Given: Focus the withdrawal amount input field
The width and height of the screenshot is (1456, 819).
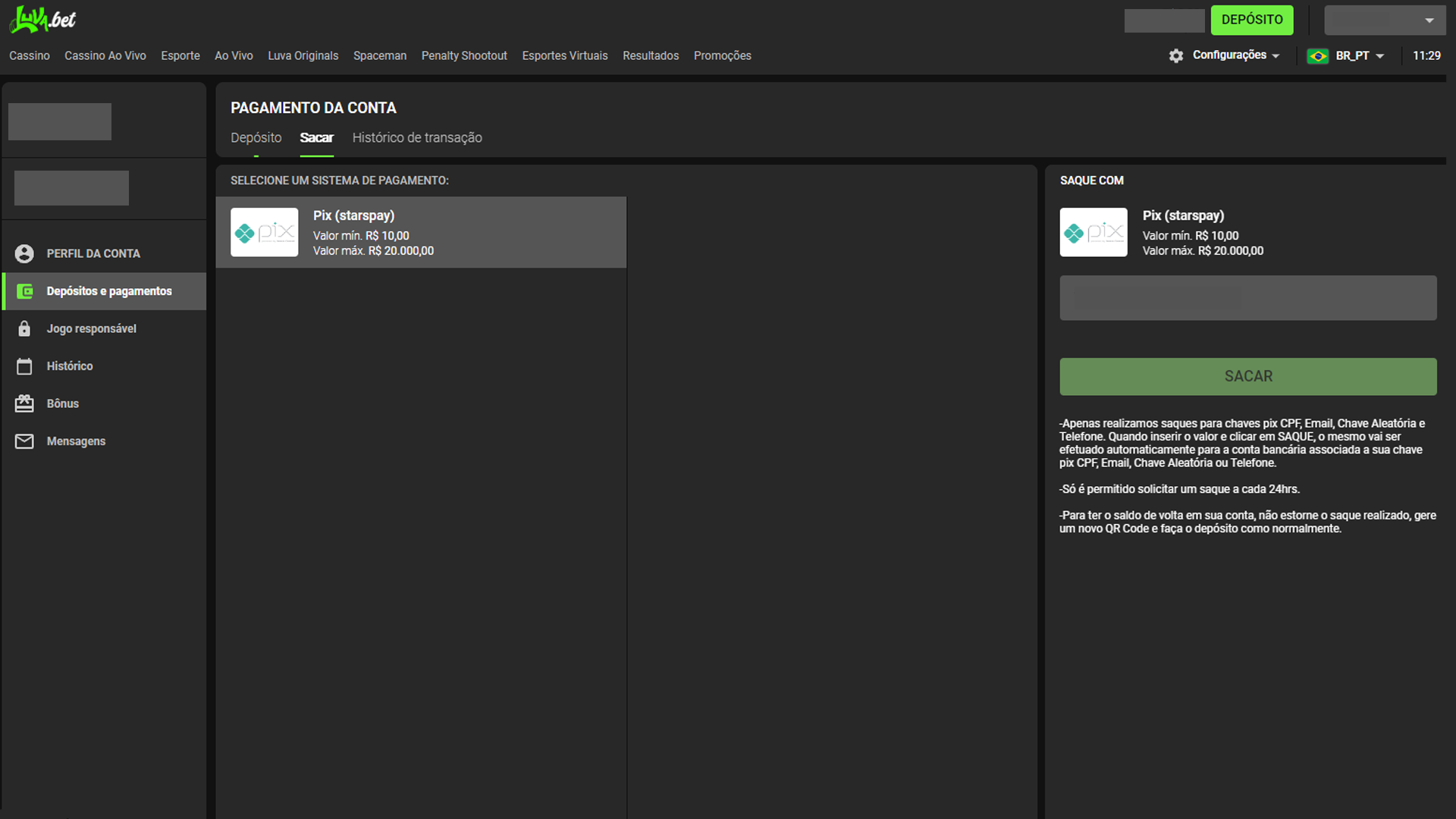Looking at the screenshot, I should coord(1248,298).
